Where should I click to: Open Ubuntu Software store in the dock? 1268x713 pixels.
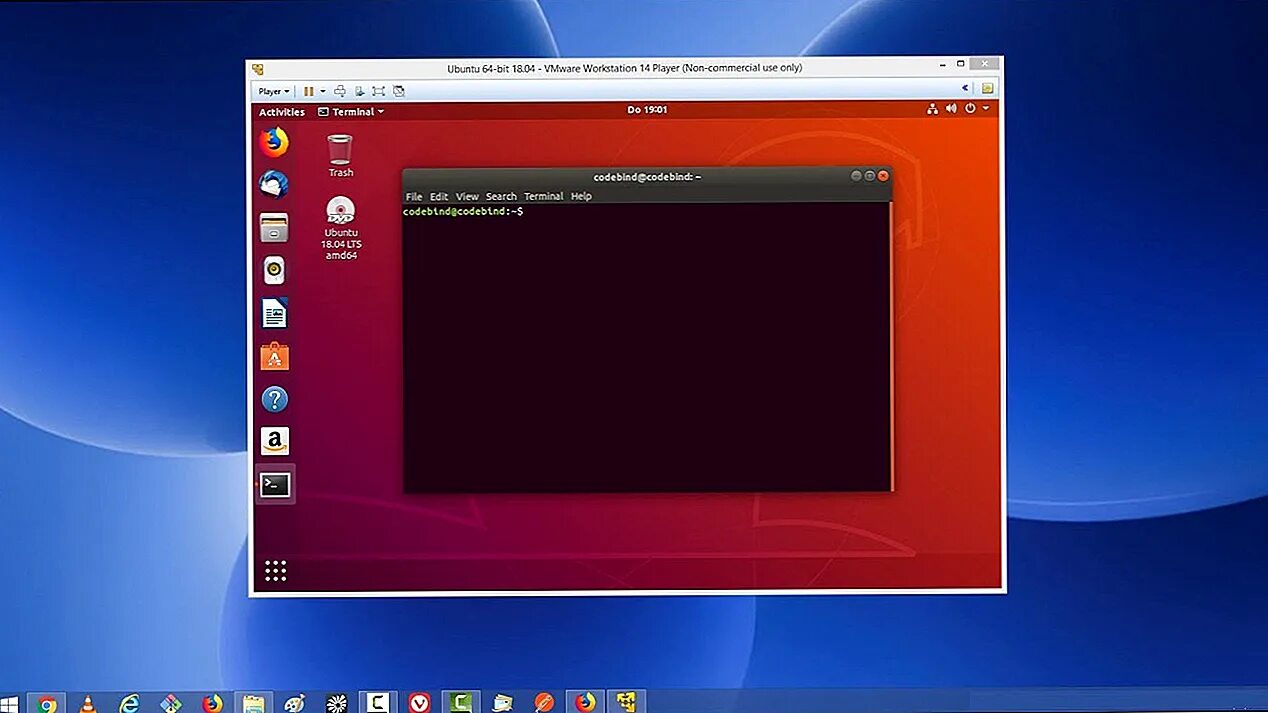coord(273,356)
